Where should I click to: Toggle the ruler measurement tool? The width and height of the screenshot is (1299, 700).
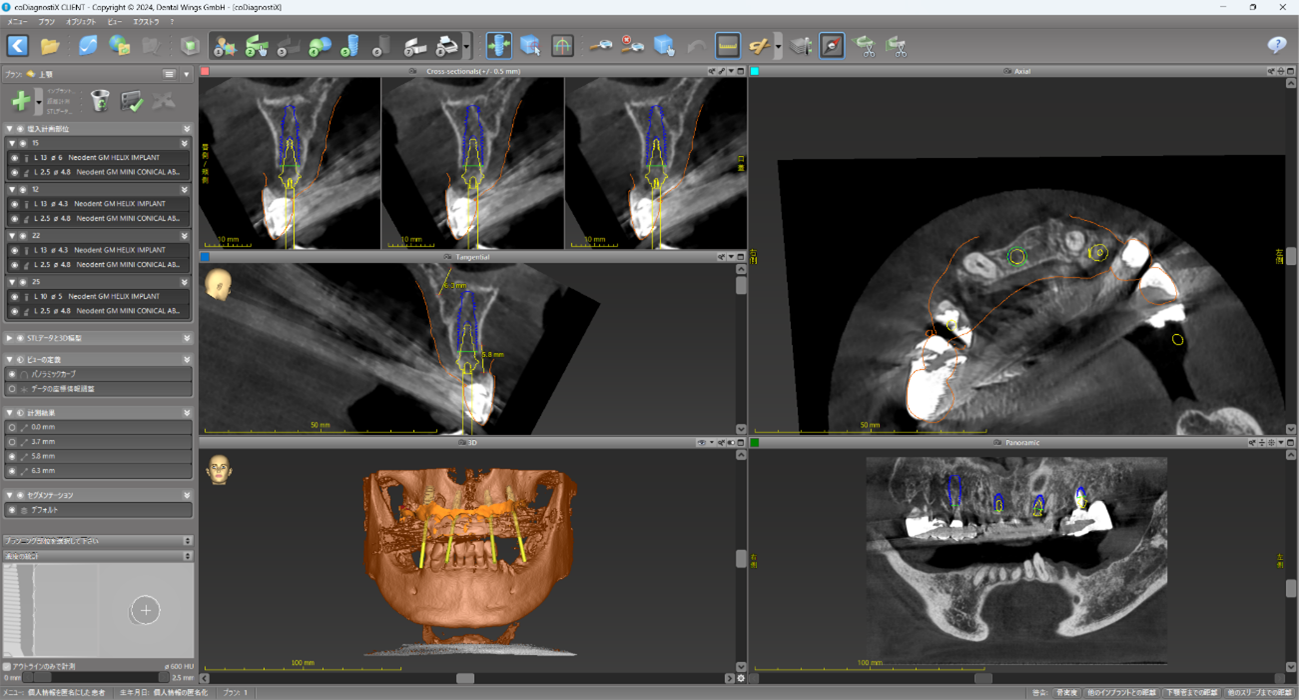click(x=728, y=46)
